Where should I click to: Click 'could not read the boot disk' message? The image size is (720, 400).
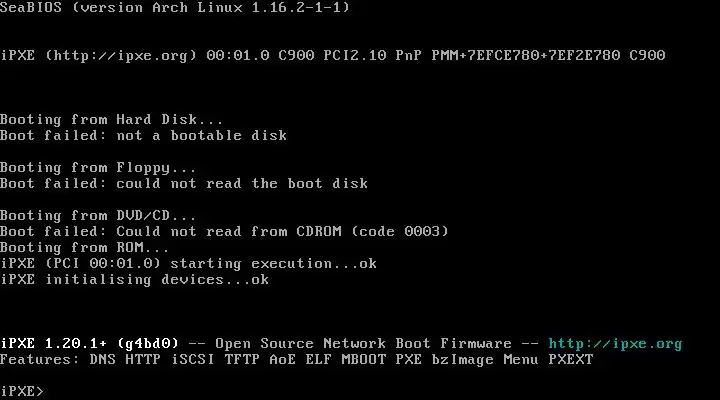point(242,184)
